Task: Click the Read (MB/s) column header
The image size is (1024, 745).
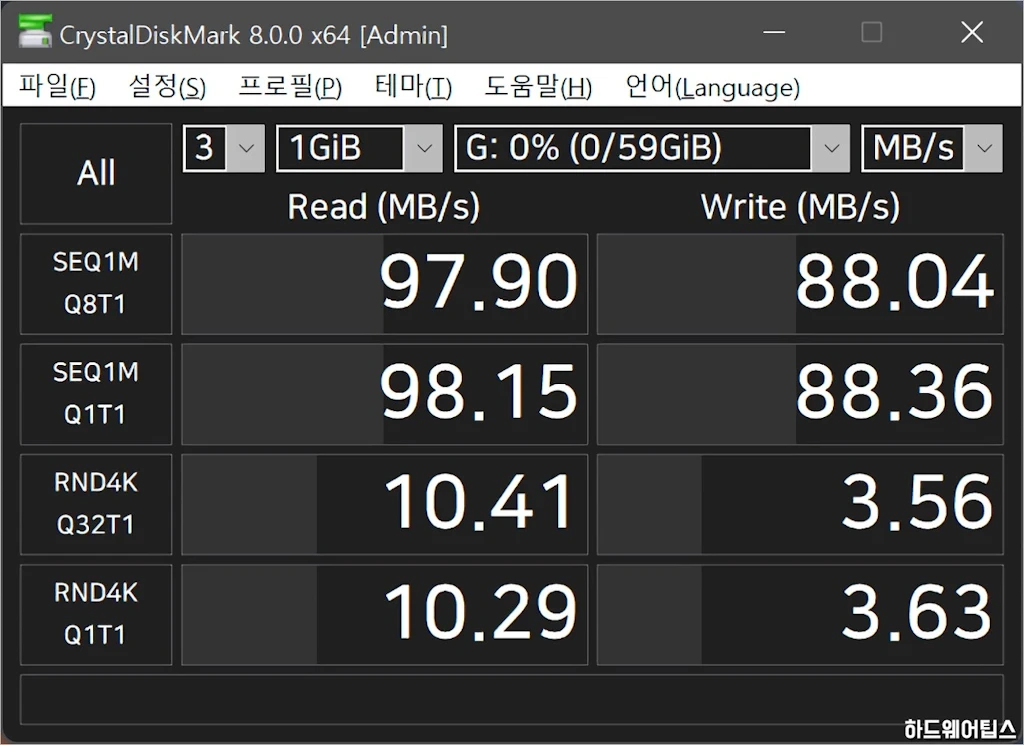Action: tap(384, 207)
